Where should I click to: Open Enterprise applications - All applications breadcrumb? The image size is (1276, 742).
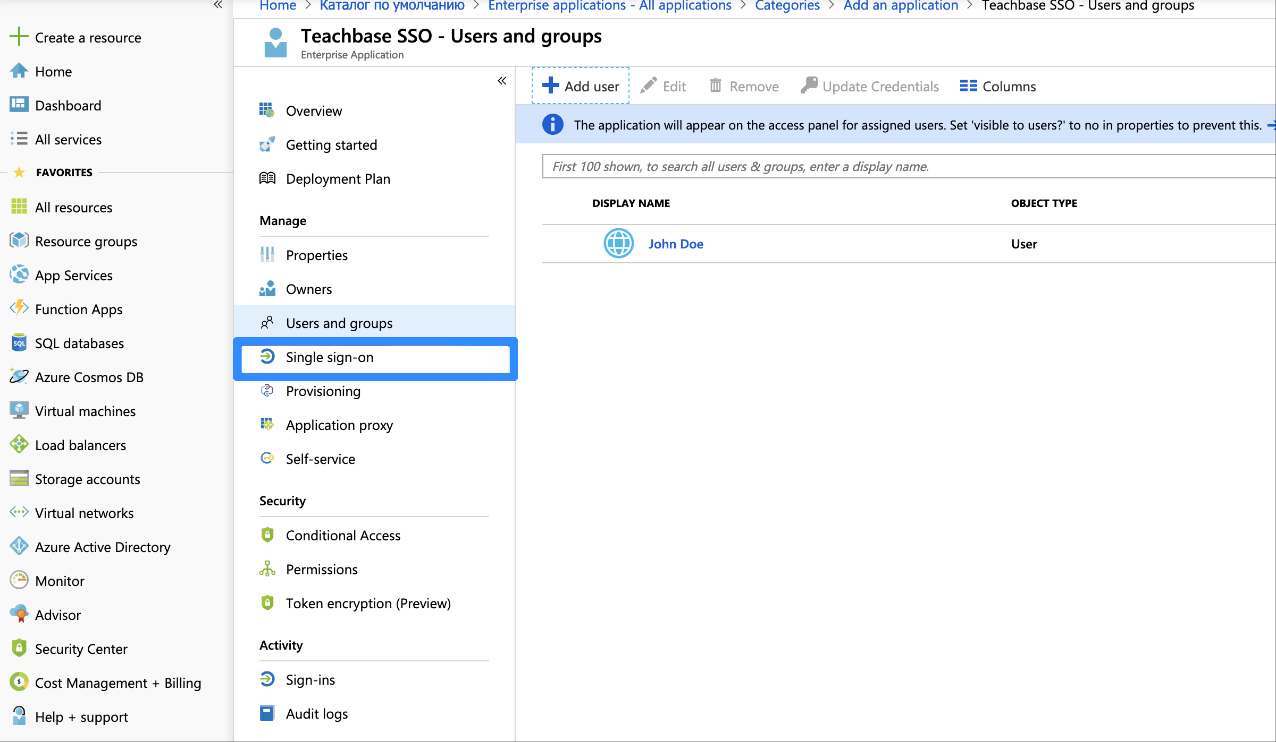610,6
